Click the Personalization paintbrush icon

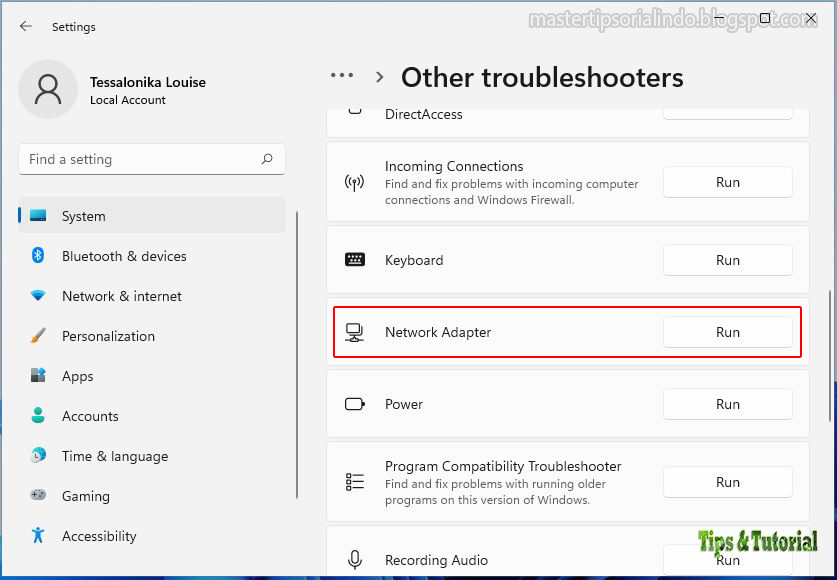[36, 336]
